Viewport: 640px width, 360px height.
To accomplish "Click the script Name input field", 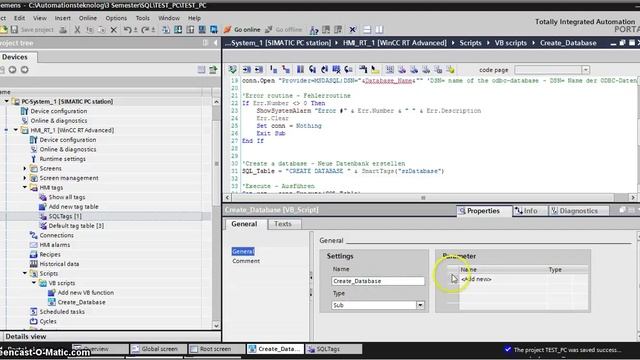I will (x=378, y=281).
